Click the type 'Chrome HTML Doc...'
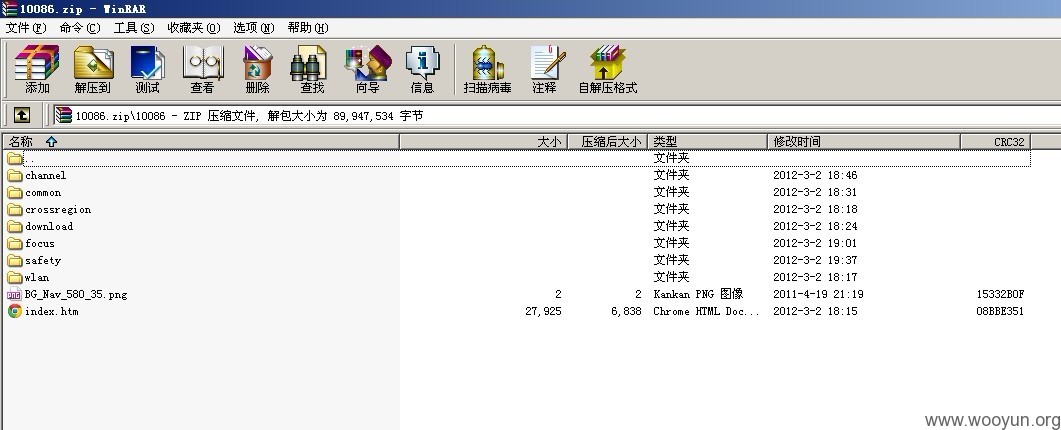 coord(706,311)
